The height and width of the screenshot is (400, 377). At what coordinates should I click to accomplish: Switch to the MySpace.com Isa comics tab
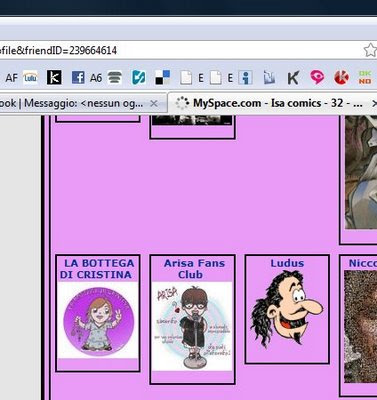272,103
